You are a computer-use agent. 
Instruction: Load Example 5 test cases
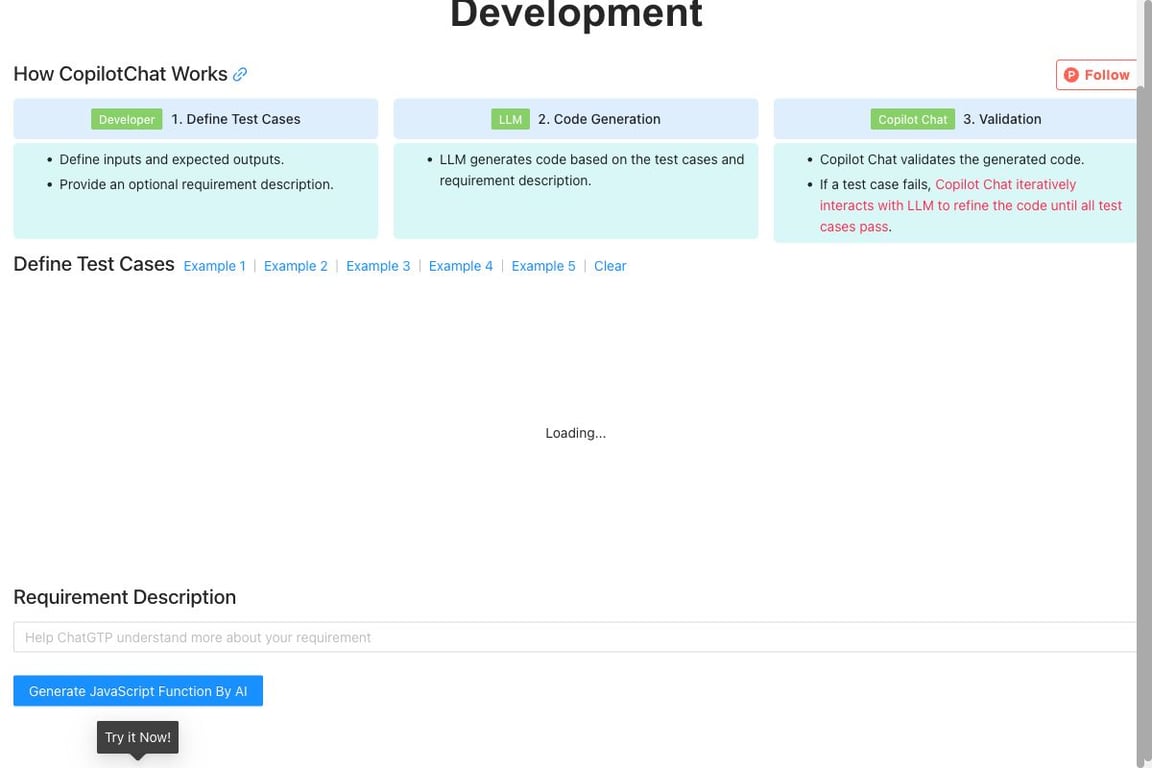(544, 266)
